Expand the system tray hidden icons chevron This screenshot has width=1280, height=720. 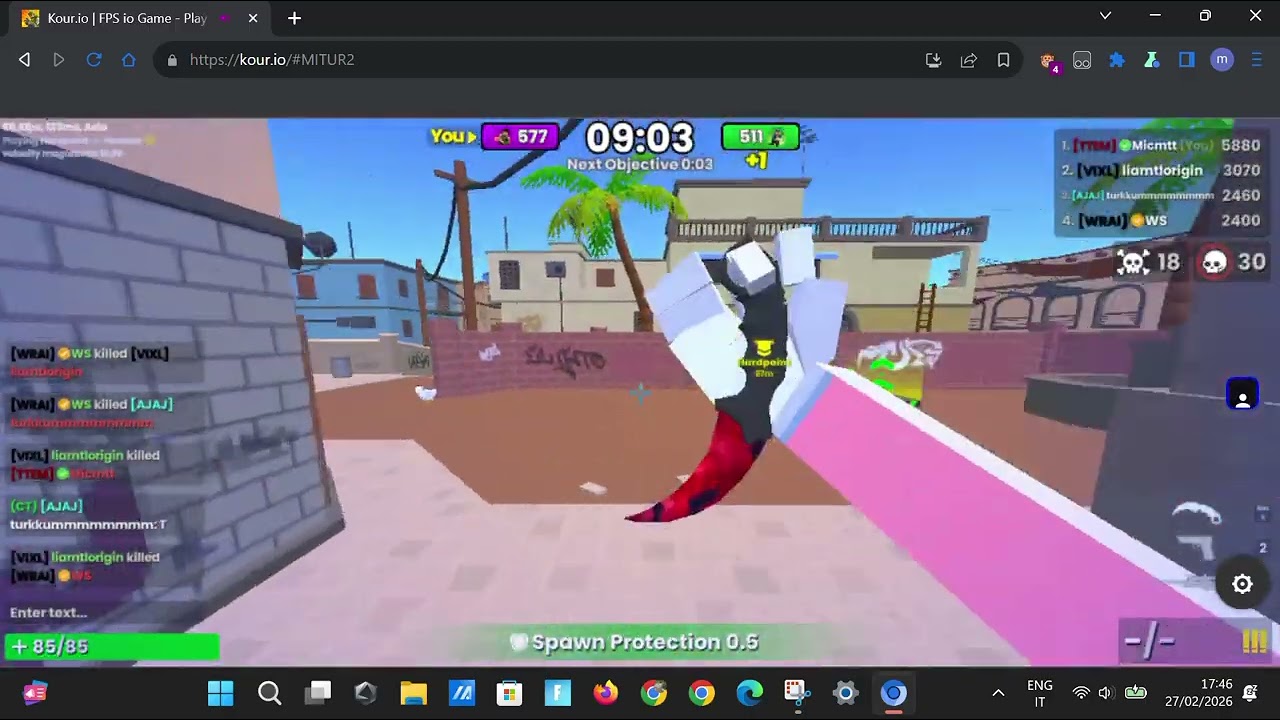(998, 693)
